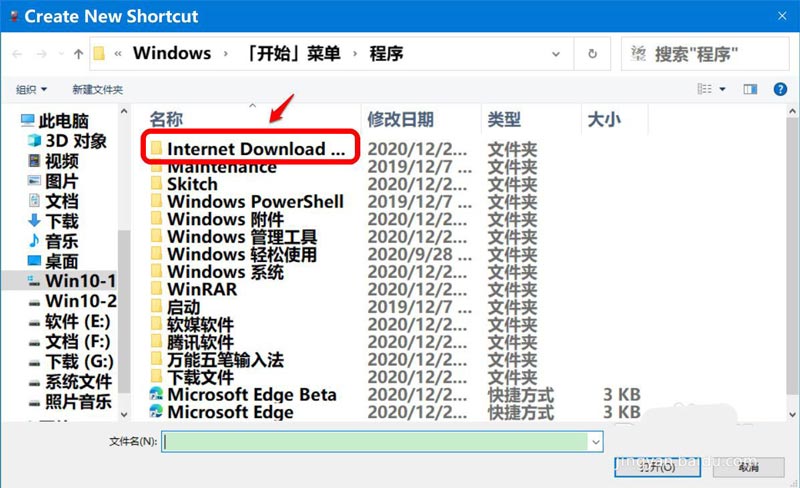Select 照片音乐 drive in the sidebar
Screen dimensions: 800x488
coord(70,401)
